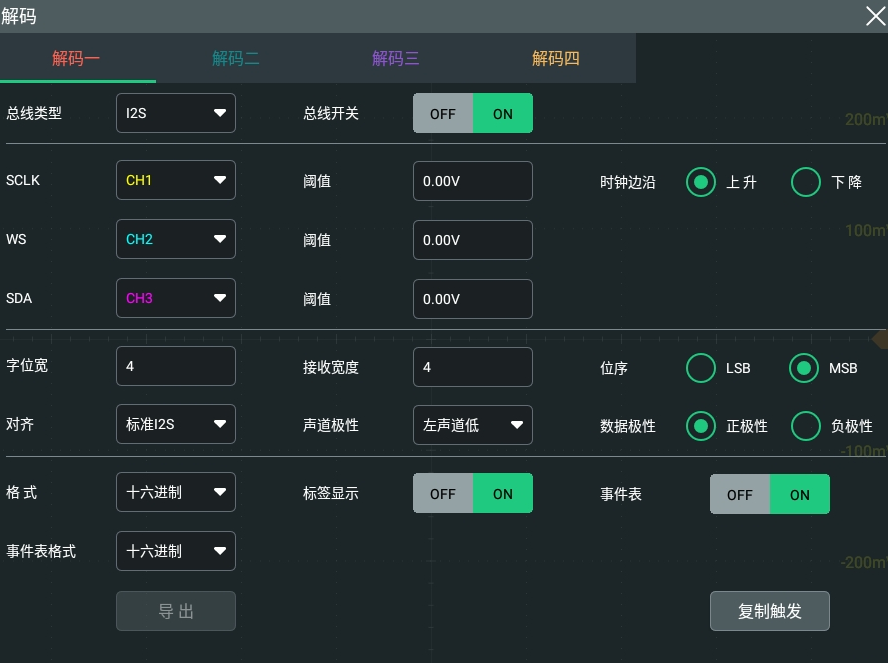The height and width of the screenshot is (663, 888).
Task: Open the 事件表格式 十六进制 dropdown
Action: click(176, 551)
